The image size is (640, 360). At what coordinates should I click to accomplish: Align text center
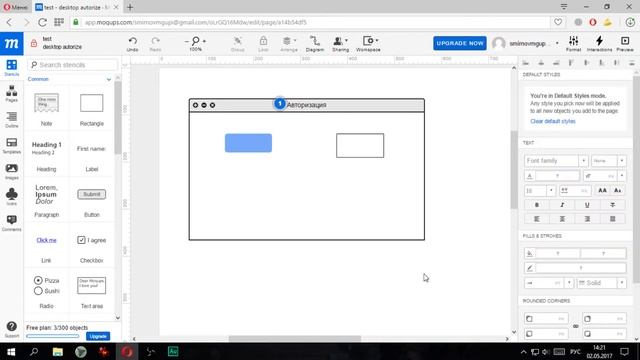point(562,219)
